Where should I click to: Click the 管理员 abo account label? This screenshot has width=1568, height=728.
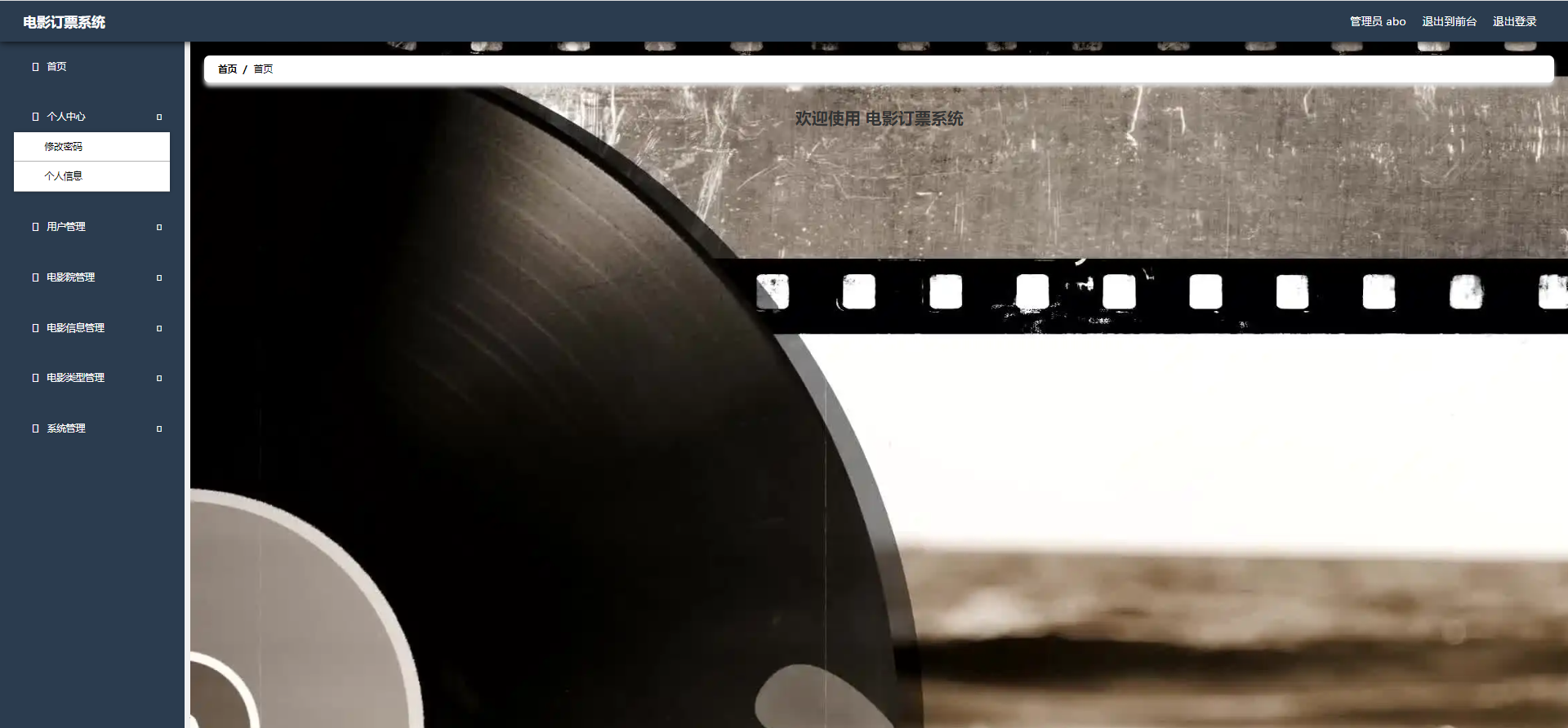tap(1378, 21)
